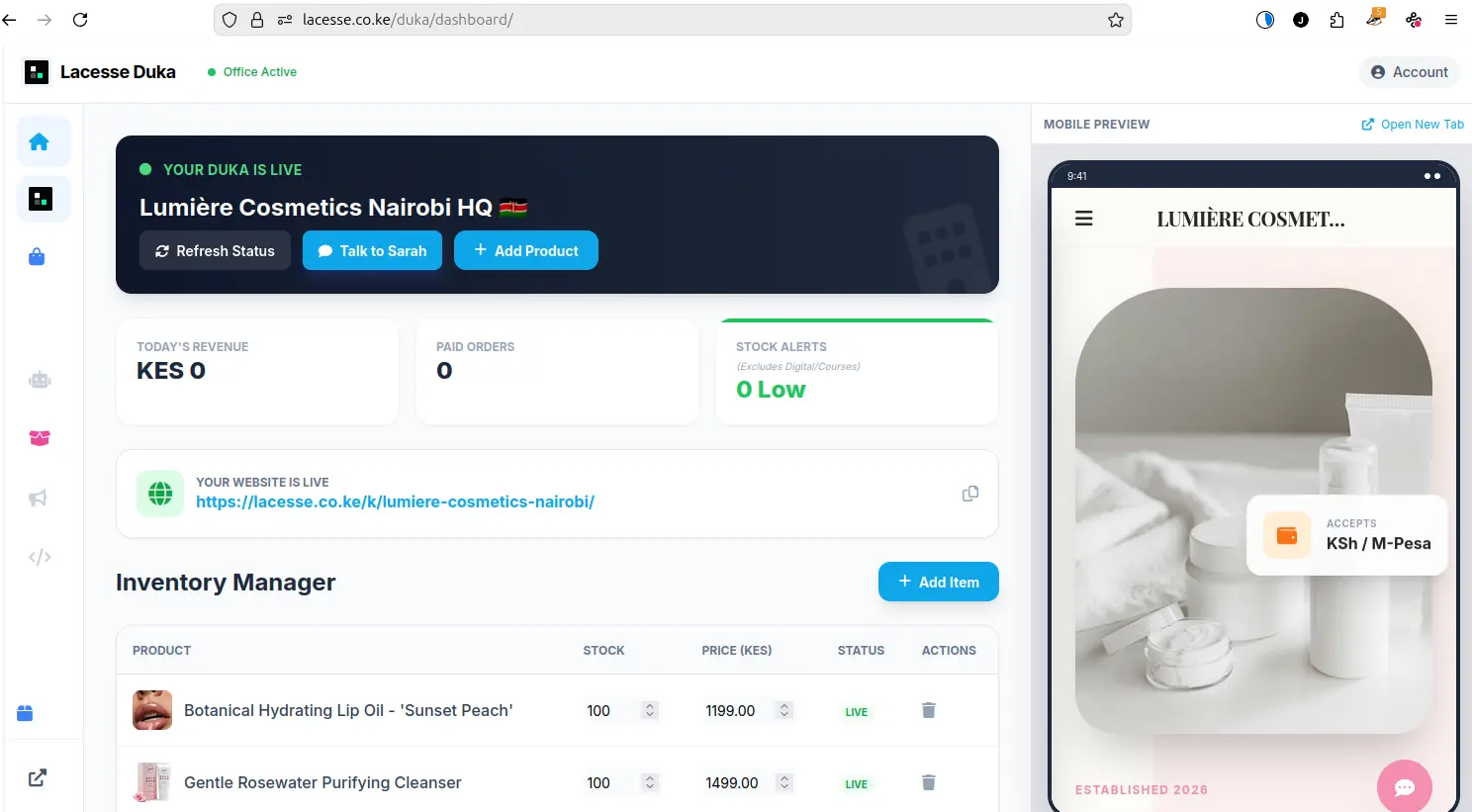Click the PRODUCT column header

(161, 651)
